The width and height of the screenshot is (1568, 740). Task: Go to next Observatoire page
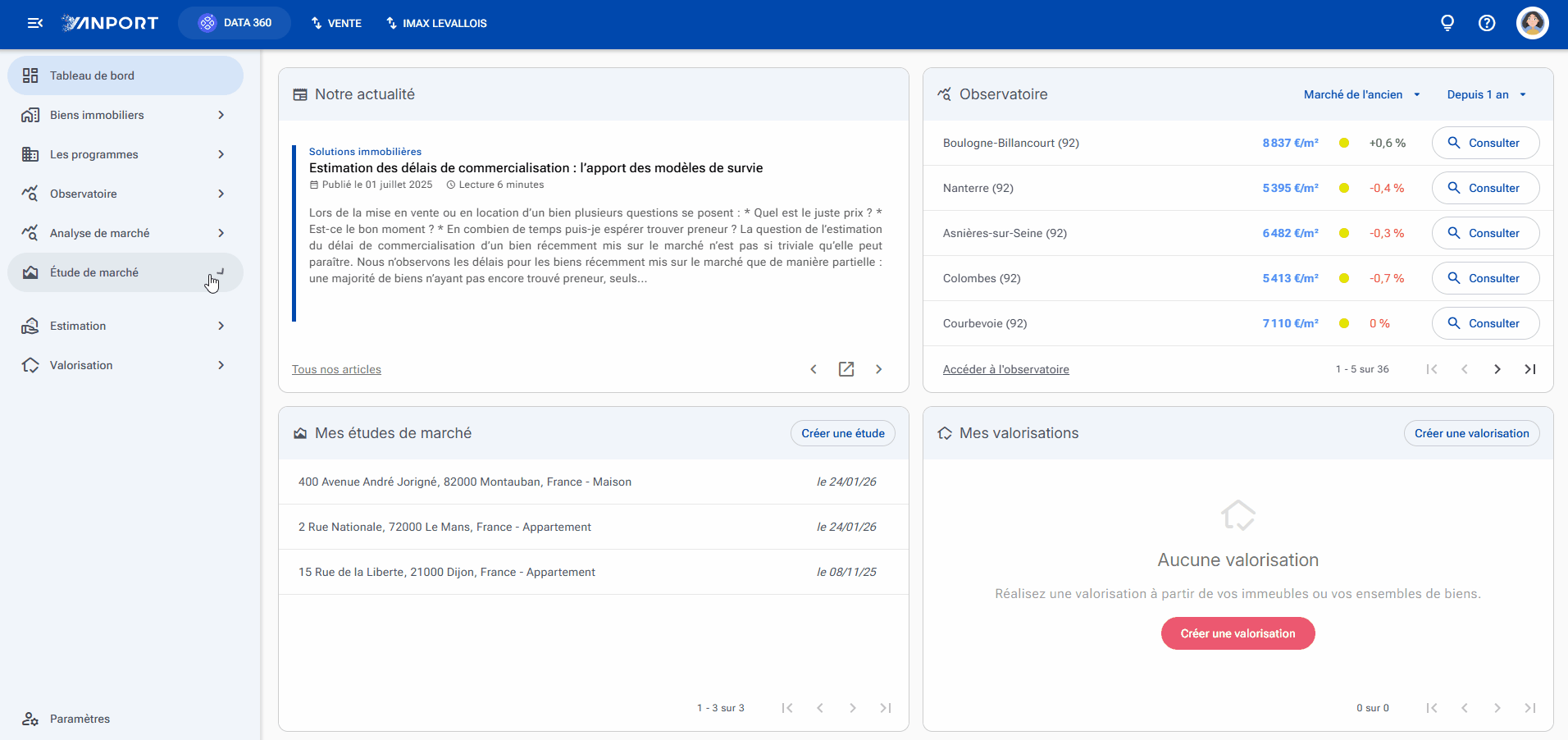point(1497,369)
